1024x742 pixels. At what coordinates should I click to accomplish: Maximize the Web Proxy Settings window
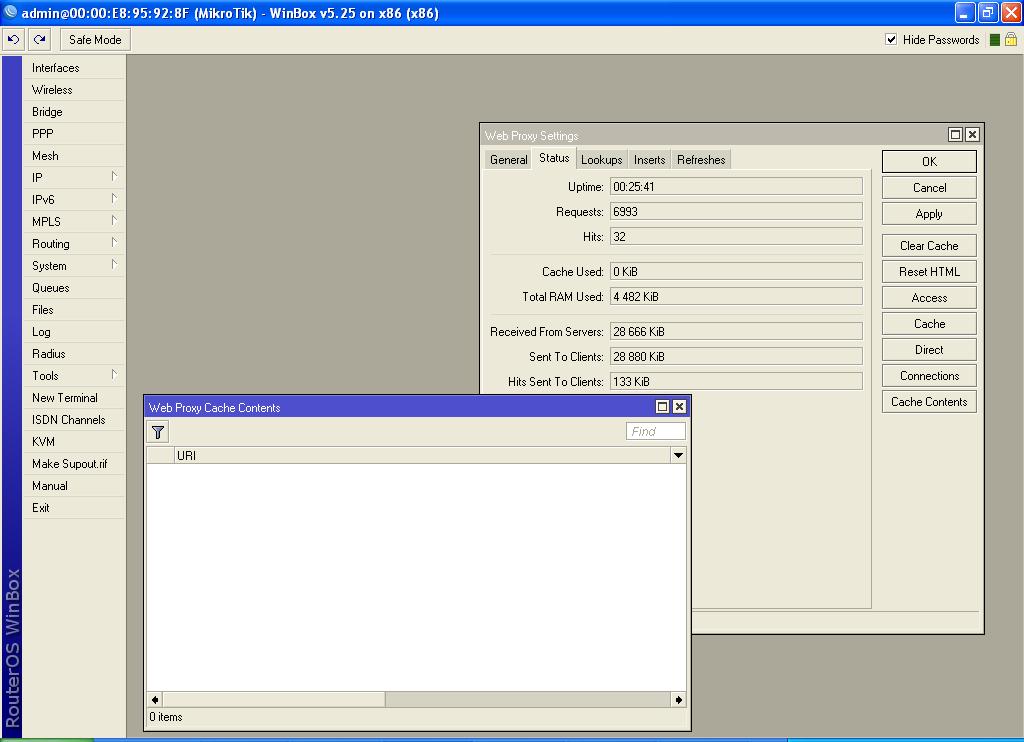(x=955, y=135)
